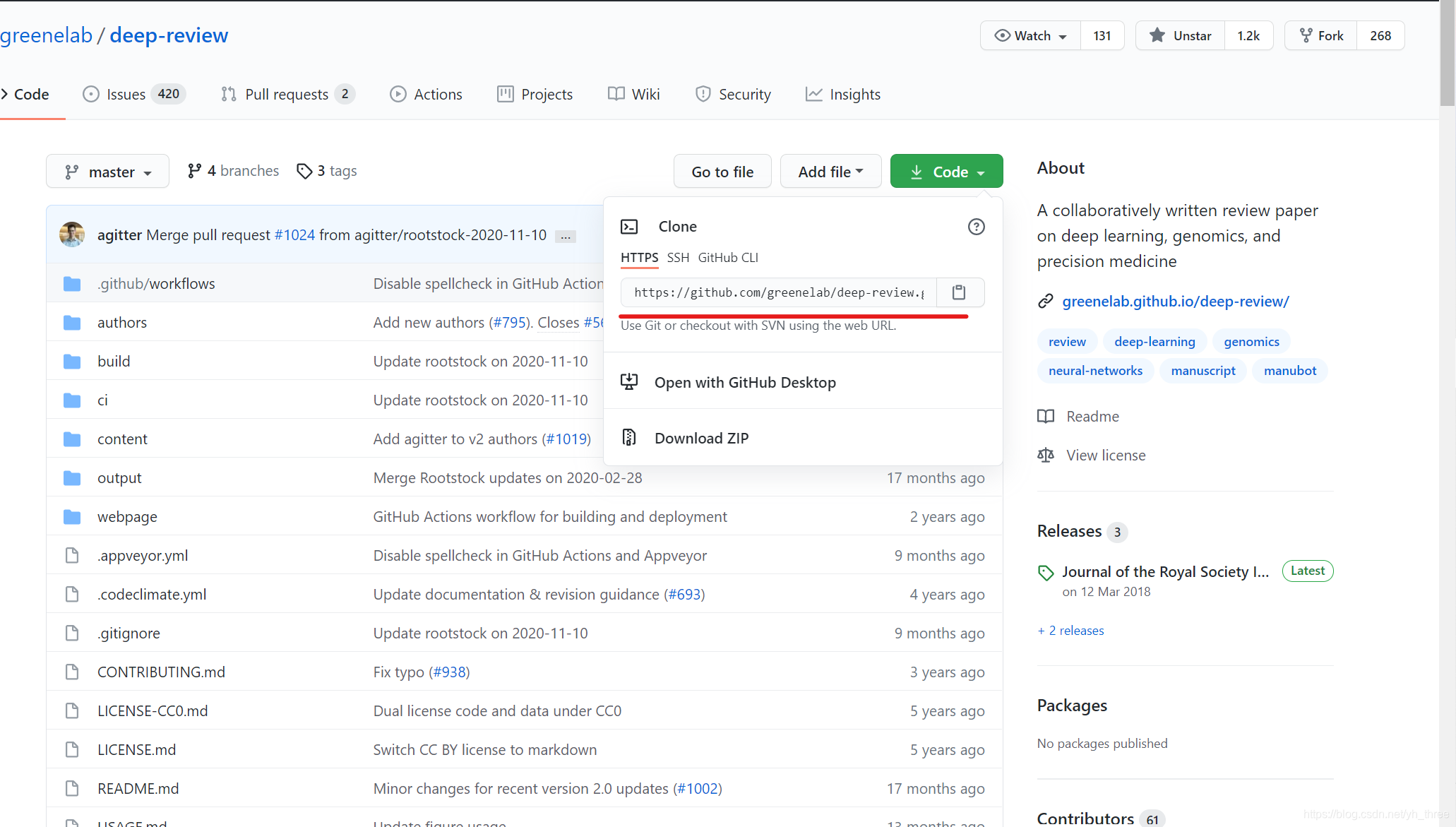Open pull request #1024 link in commit
This screenshot has height=827, width=1456.
pyautogui.click(x=294, y=235)
